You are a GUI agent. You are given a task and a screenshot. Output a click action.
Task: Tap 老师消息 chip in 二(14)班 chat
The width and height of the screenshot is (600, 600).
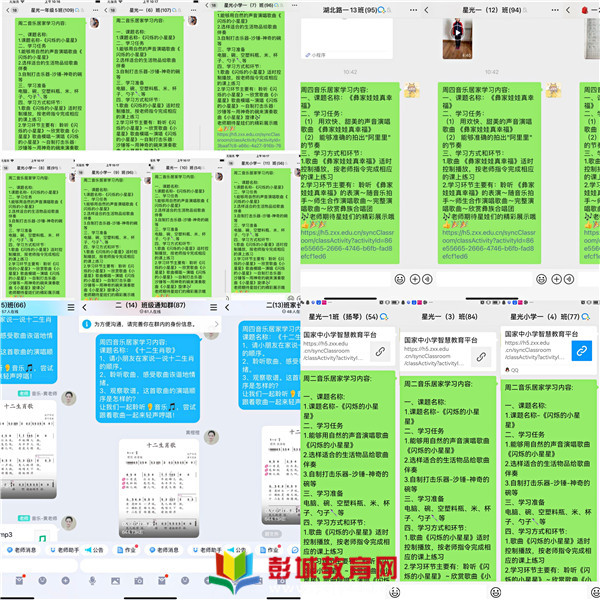tap(164, 549)
